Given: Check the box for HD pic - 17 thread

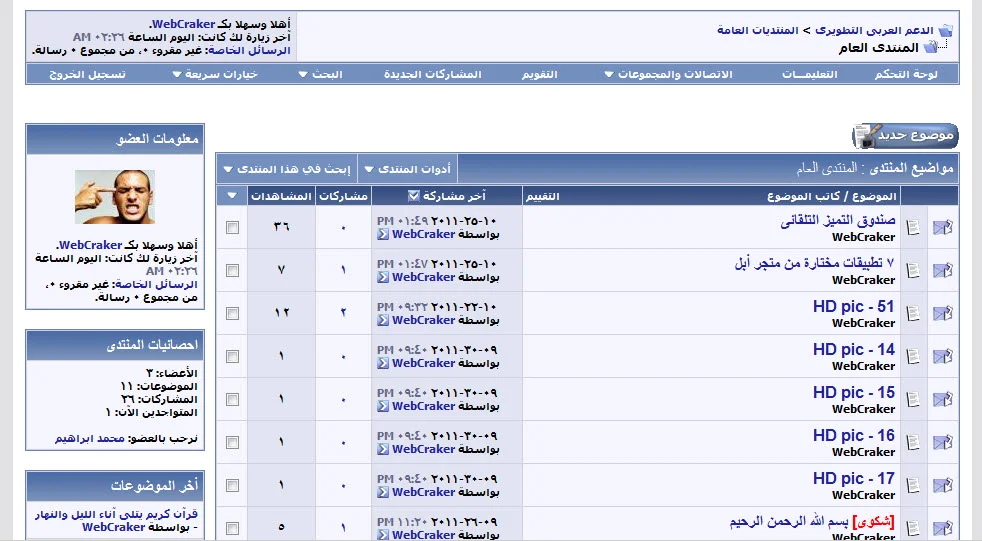Looking at the screenshot, I should pos(233,486).
